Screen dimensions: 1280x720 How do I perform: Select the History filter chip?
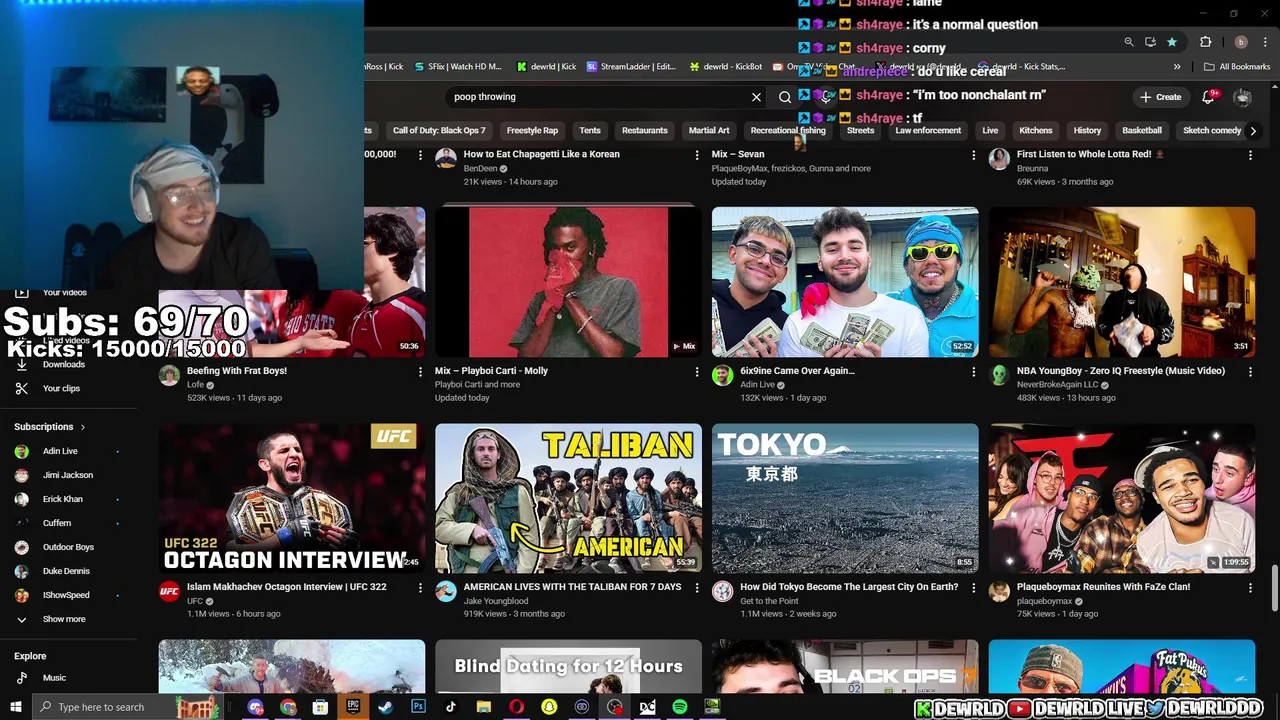(x=1087, y=130)
